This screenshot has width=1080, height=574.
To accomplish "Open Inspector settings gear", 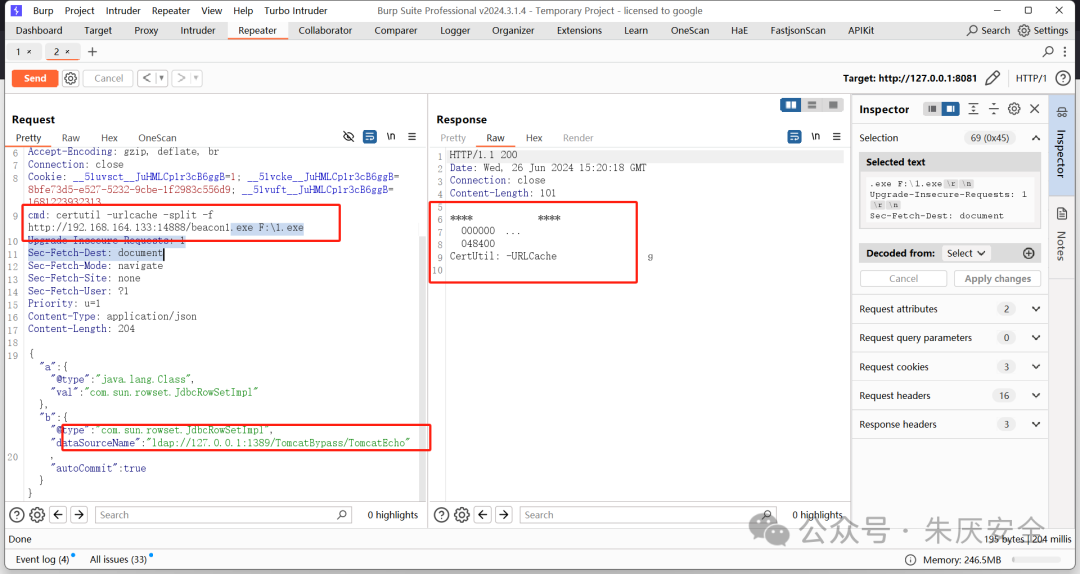I will 1014,109.
